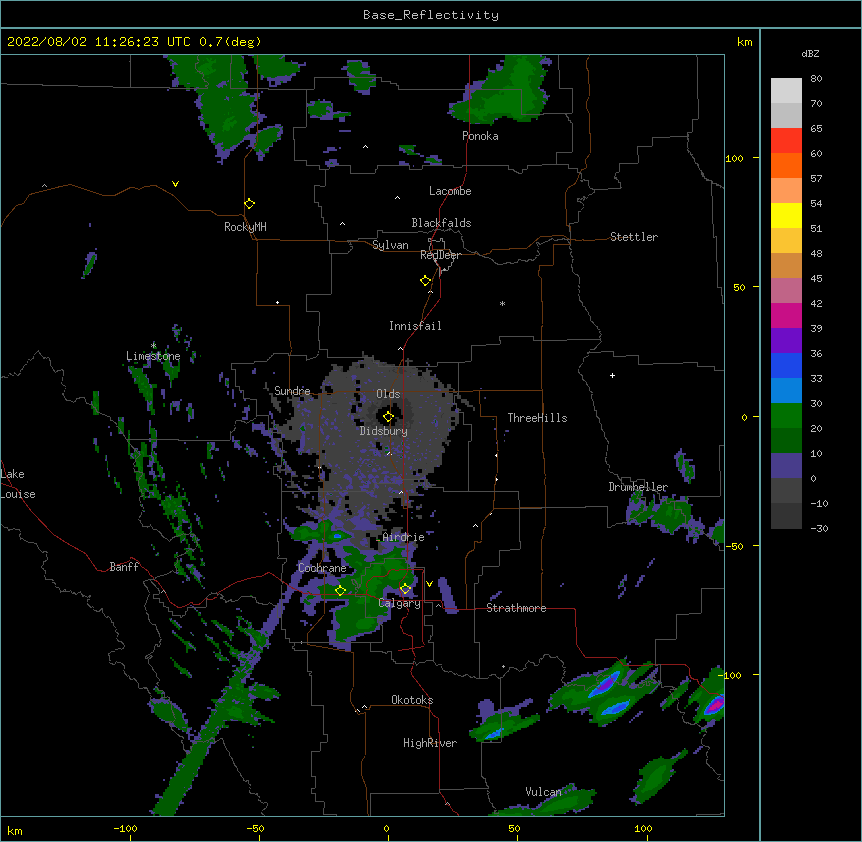Select the radar site diamond between Olds and Didsbury
The height and width of the screenshot is (842, 862).
388,417
